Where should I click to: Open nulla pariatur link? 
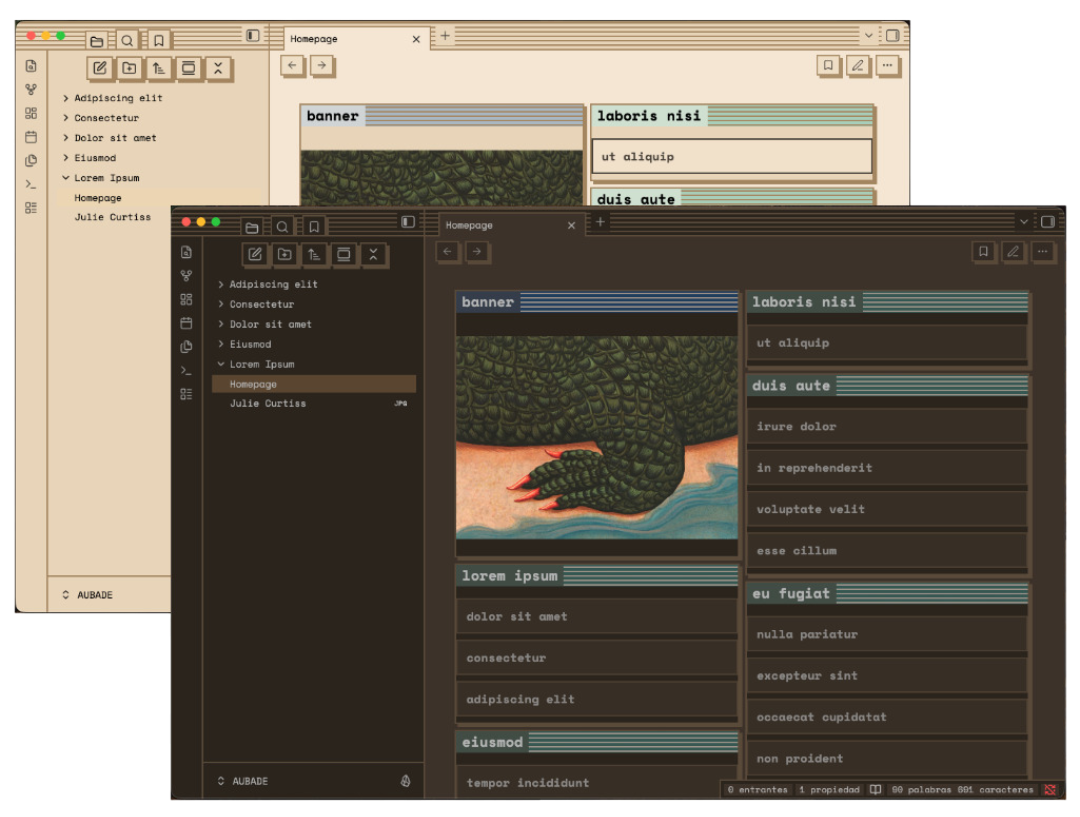[x=887, y=634]
